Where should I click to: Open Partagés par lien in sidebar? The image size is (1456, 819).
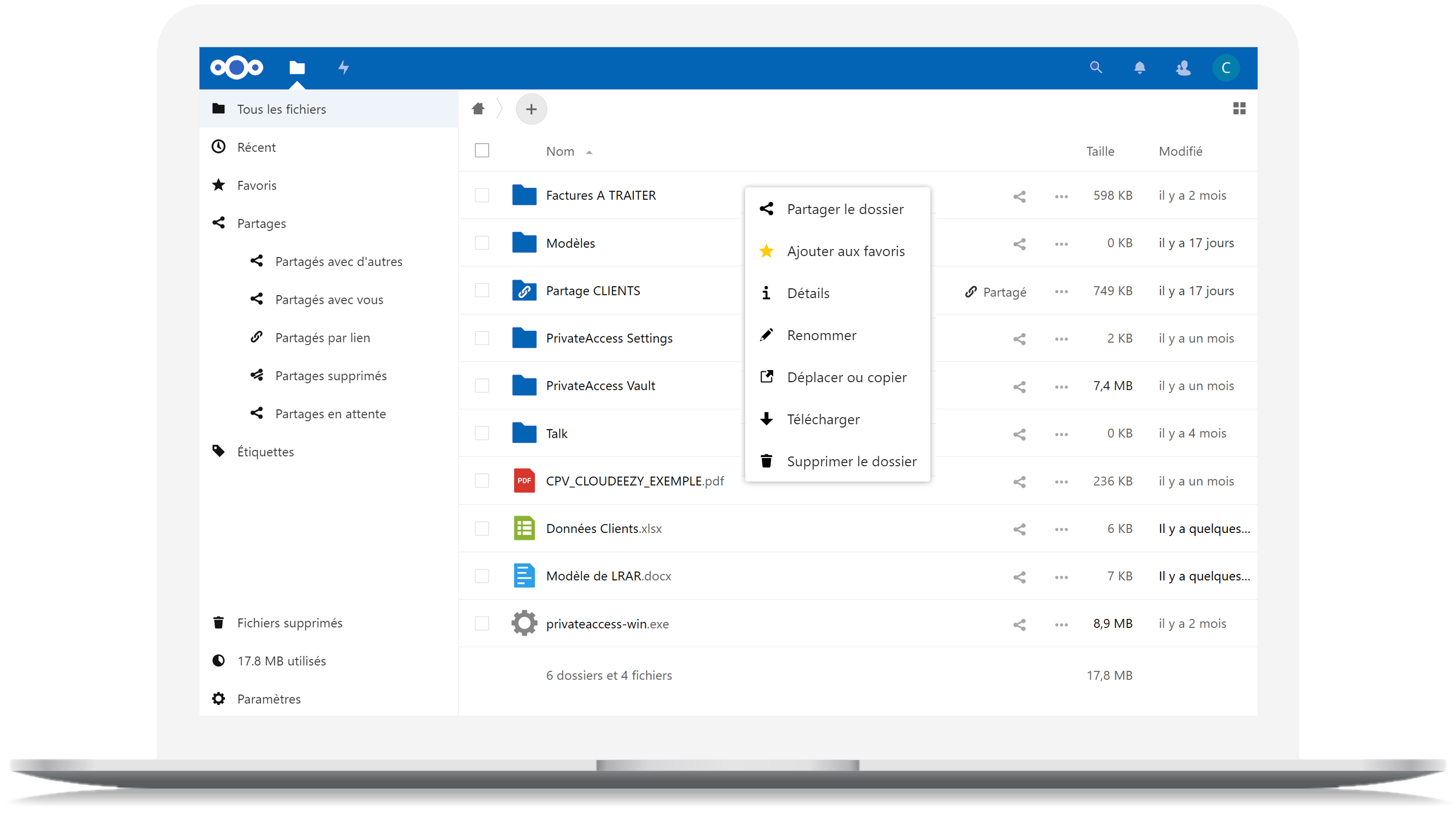(x=329, y=337)
